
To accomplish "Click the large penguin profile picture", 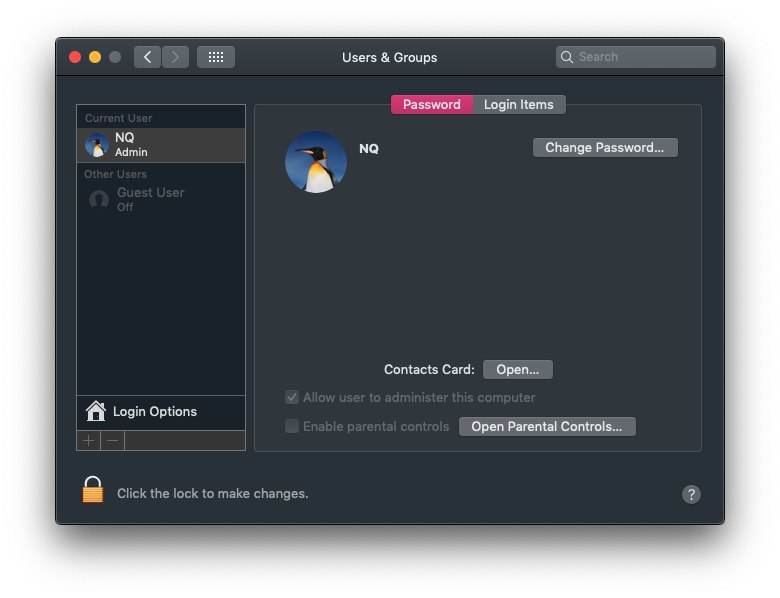I will click(316, 162).
